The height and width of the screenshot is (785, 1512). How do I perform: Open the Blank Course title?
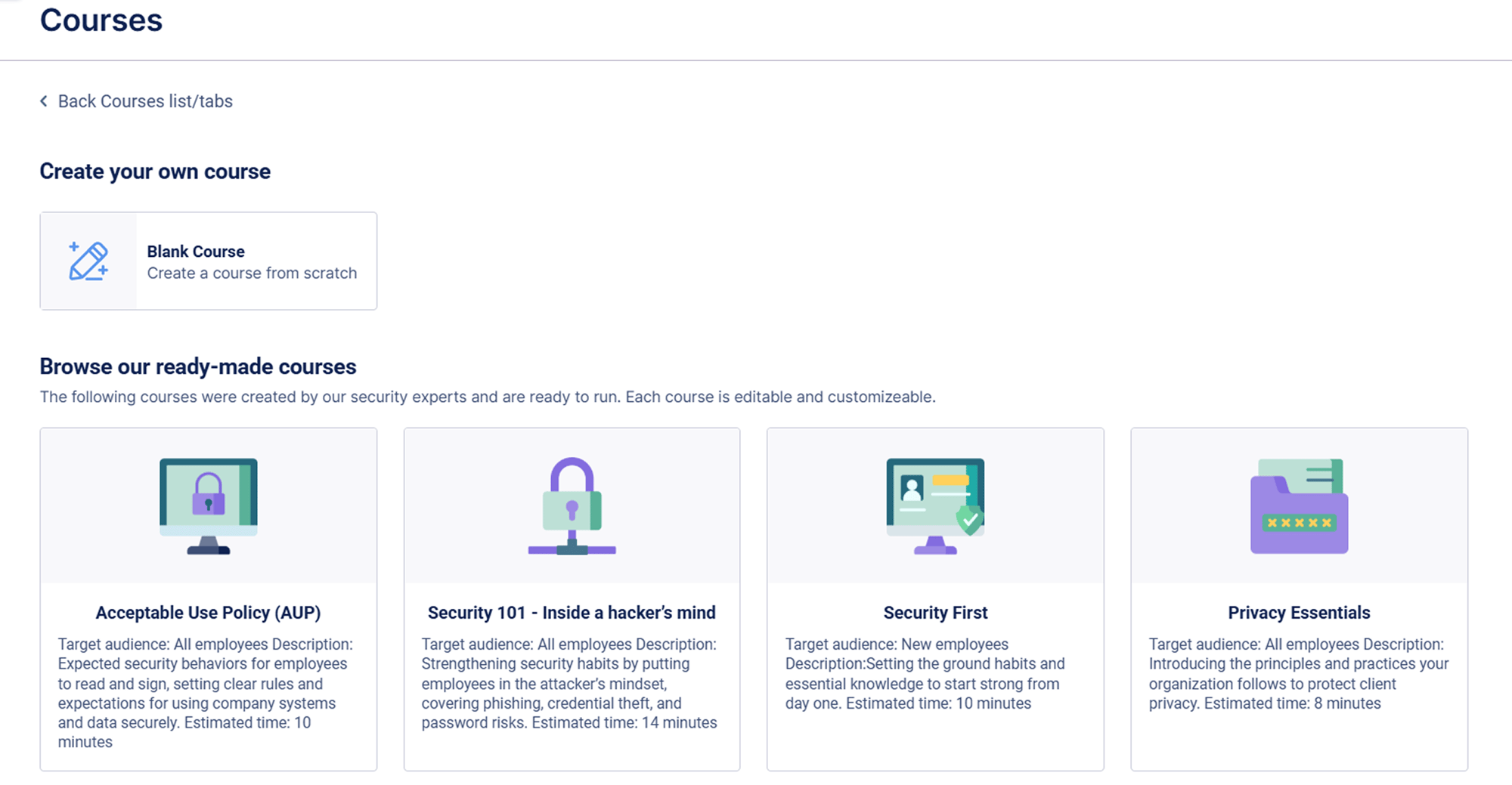[x=196, y=252]
